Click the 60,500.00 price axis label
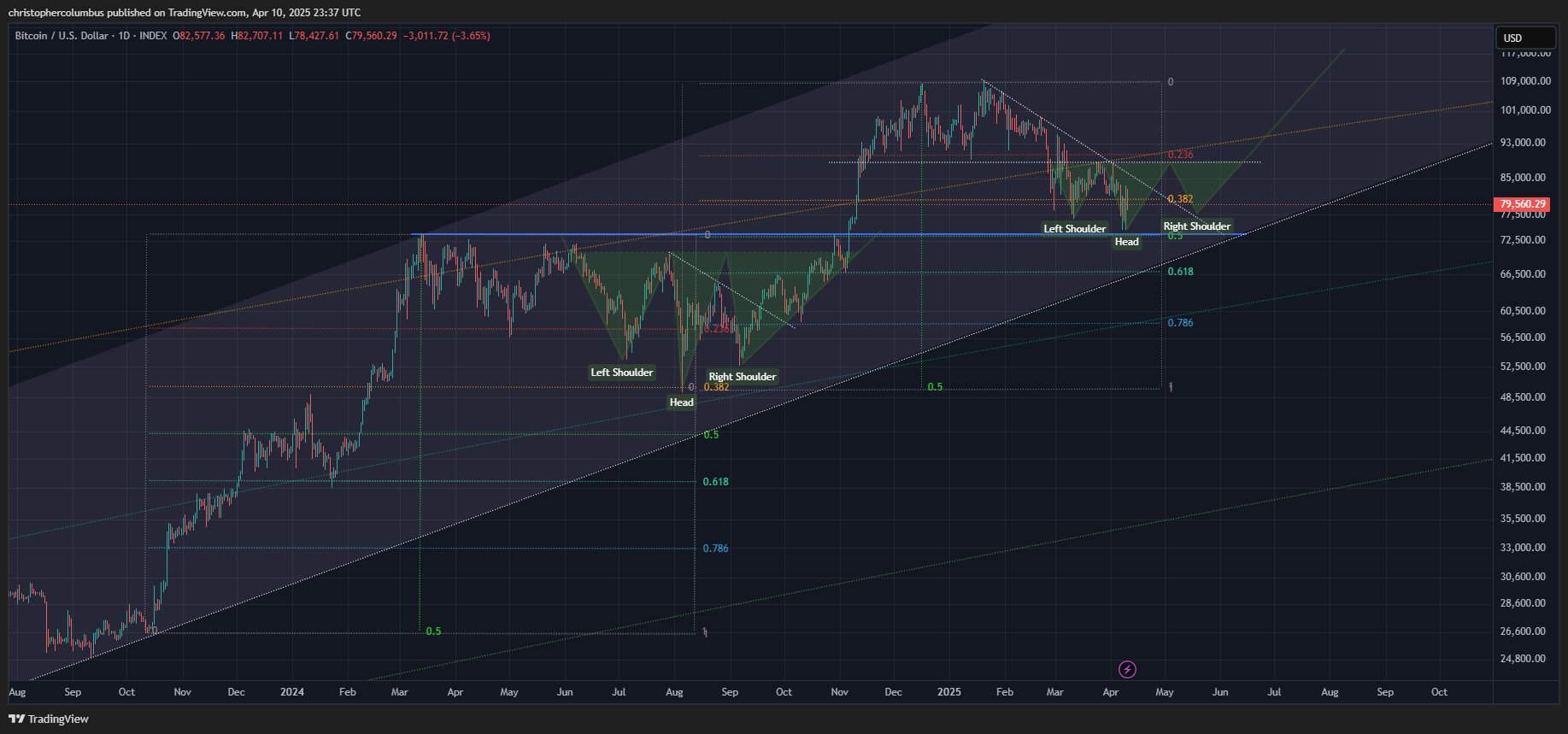This screenshot has height=734, width=1568. 1524,311
